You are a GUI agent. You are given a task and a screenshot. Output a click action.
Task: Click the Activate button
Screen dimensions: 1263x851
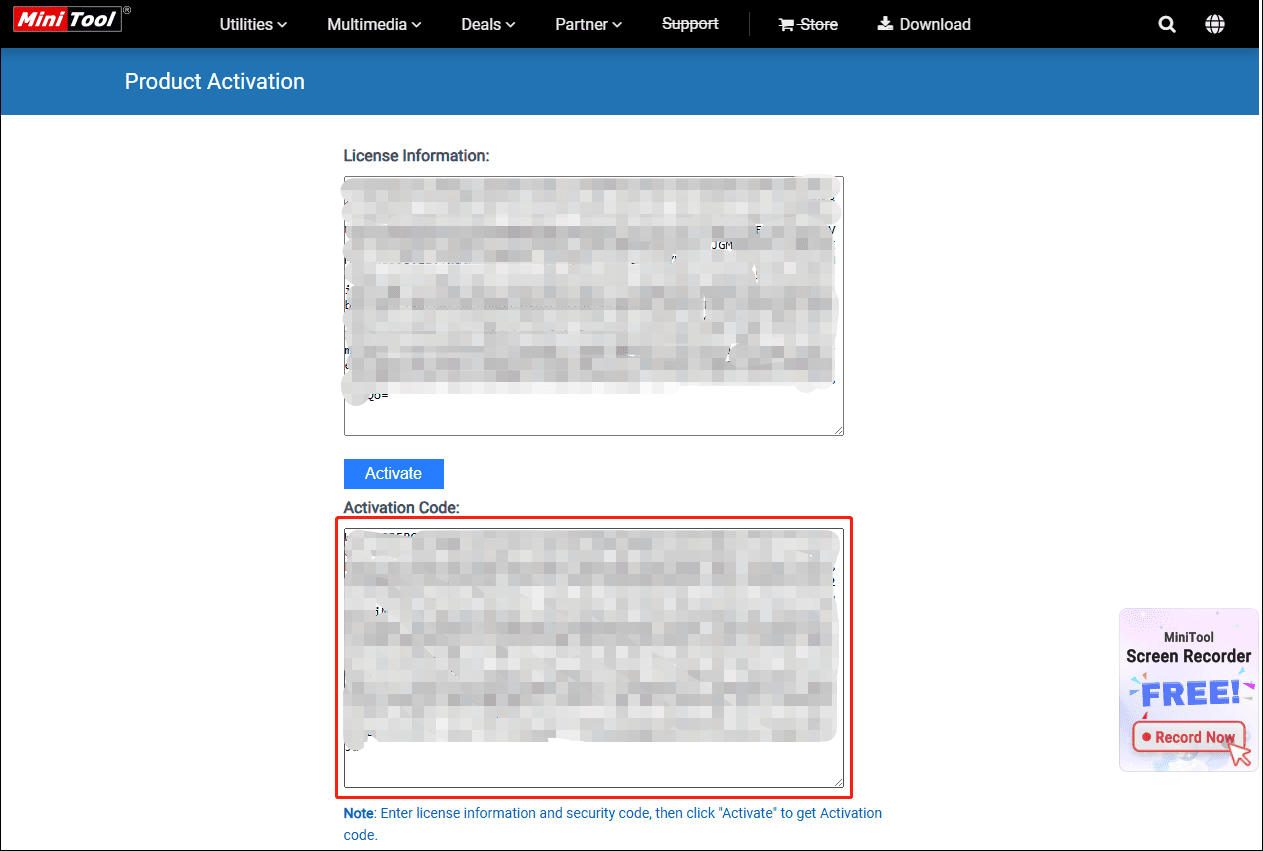[393, 473]
